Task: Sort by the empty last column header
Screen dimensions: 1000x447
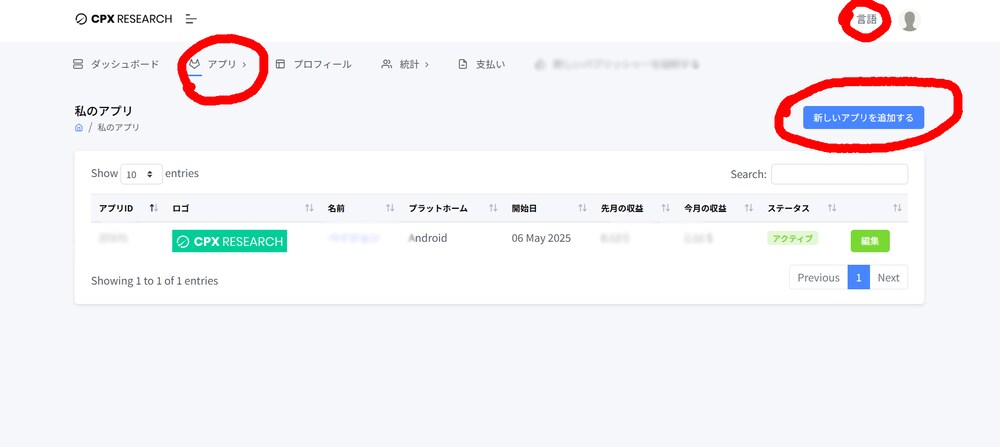Action: coord(875,208)
